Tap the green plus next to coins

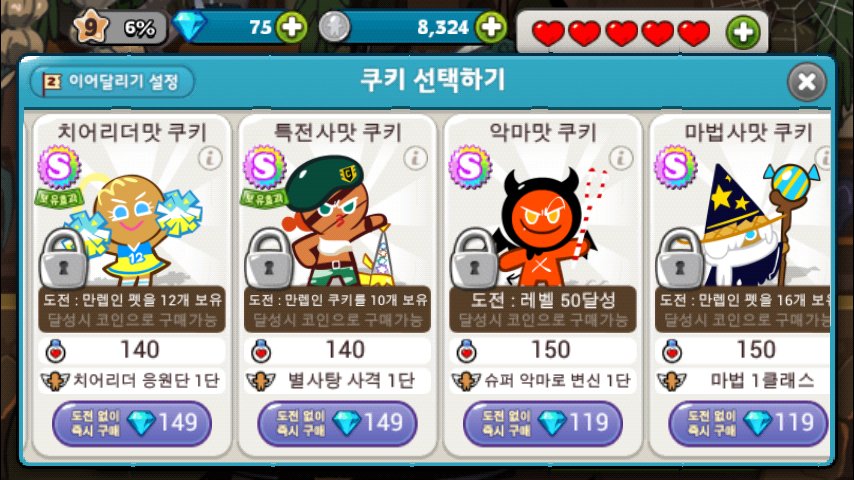click(491, 27)
